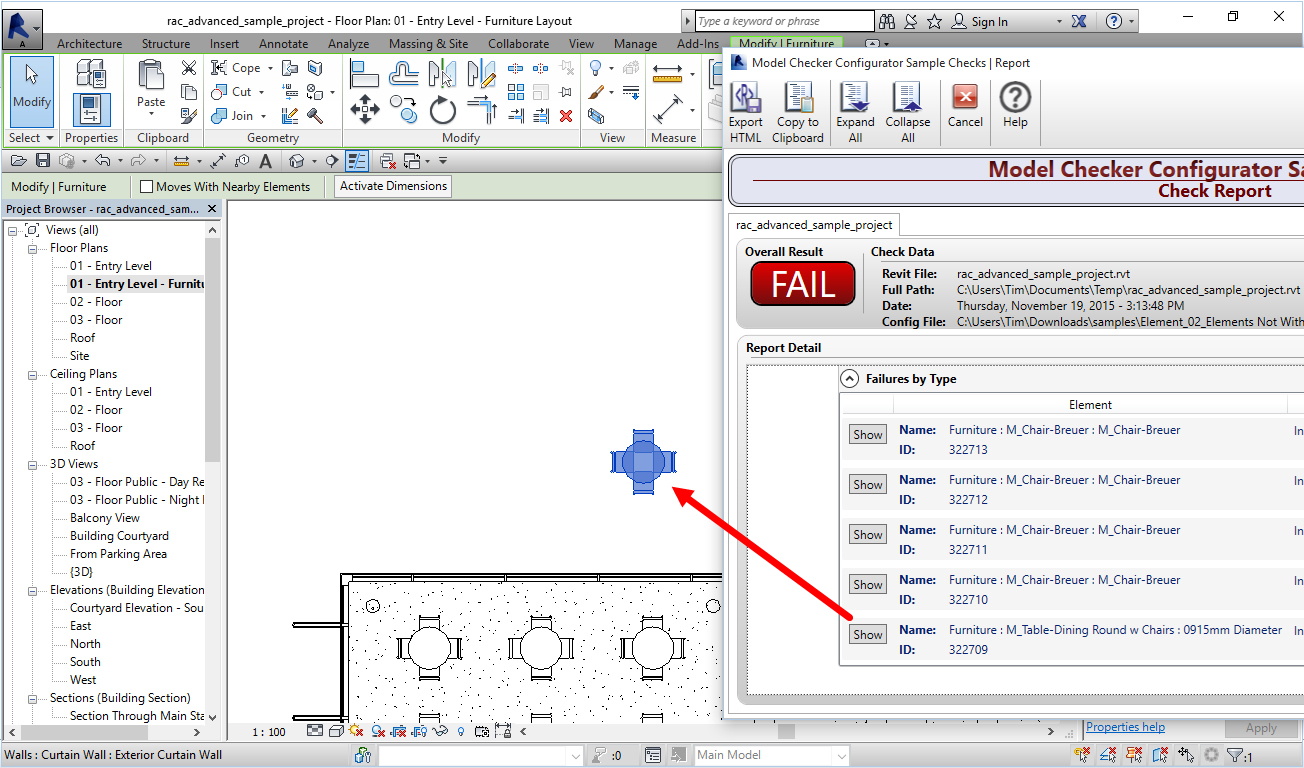Switch to the Architecture ribbon tab

pyautogui.click(x=89, y=43)
